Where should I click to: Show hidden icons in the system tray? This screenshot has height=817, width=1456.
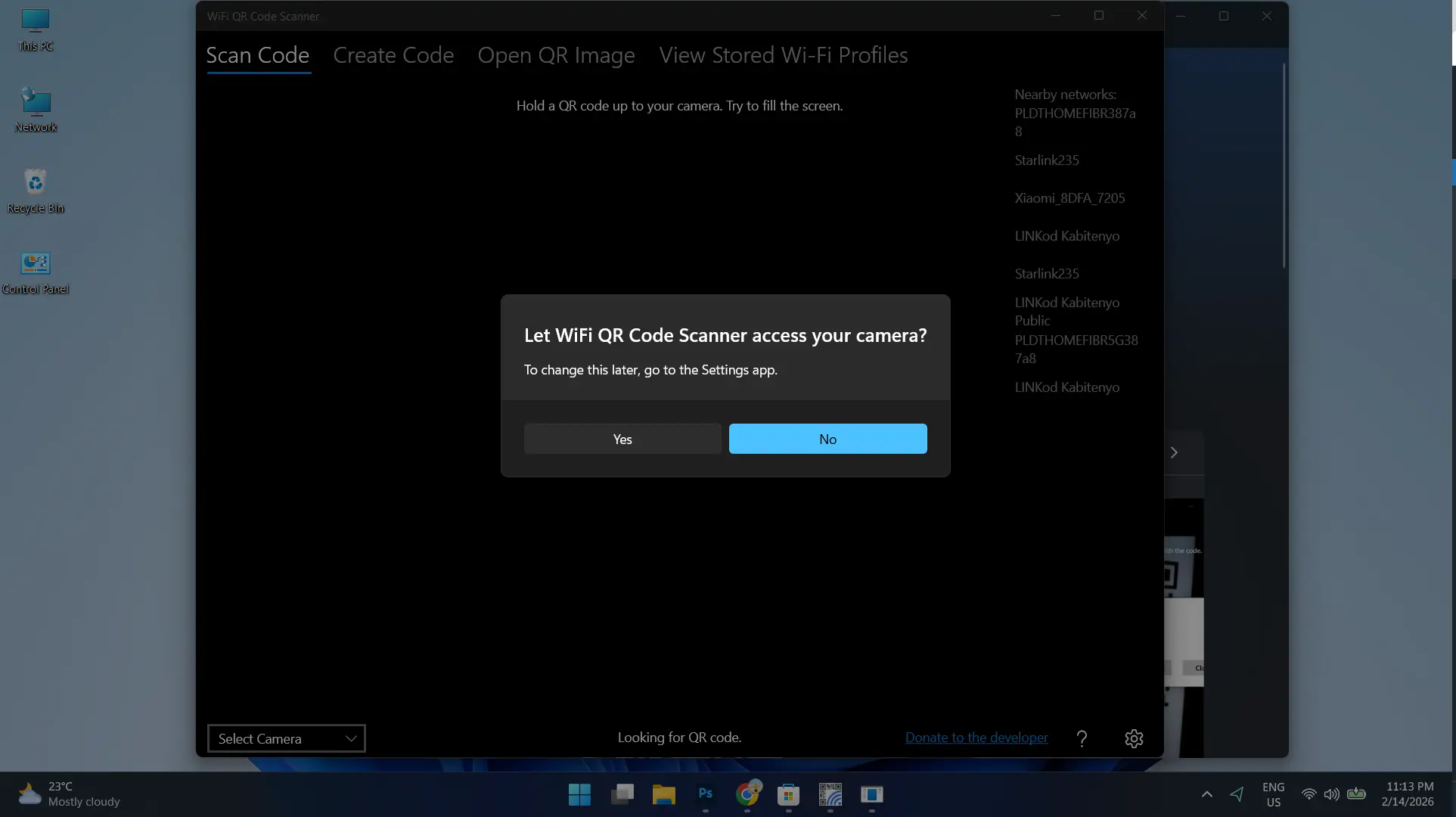click(x=1206, y=794)
